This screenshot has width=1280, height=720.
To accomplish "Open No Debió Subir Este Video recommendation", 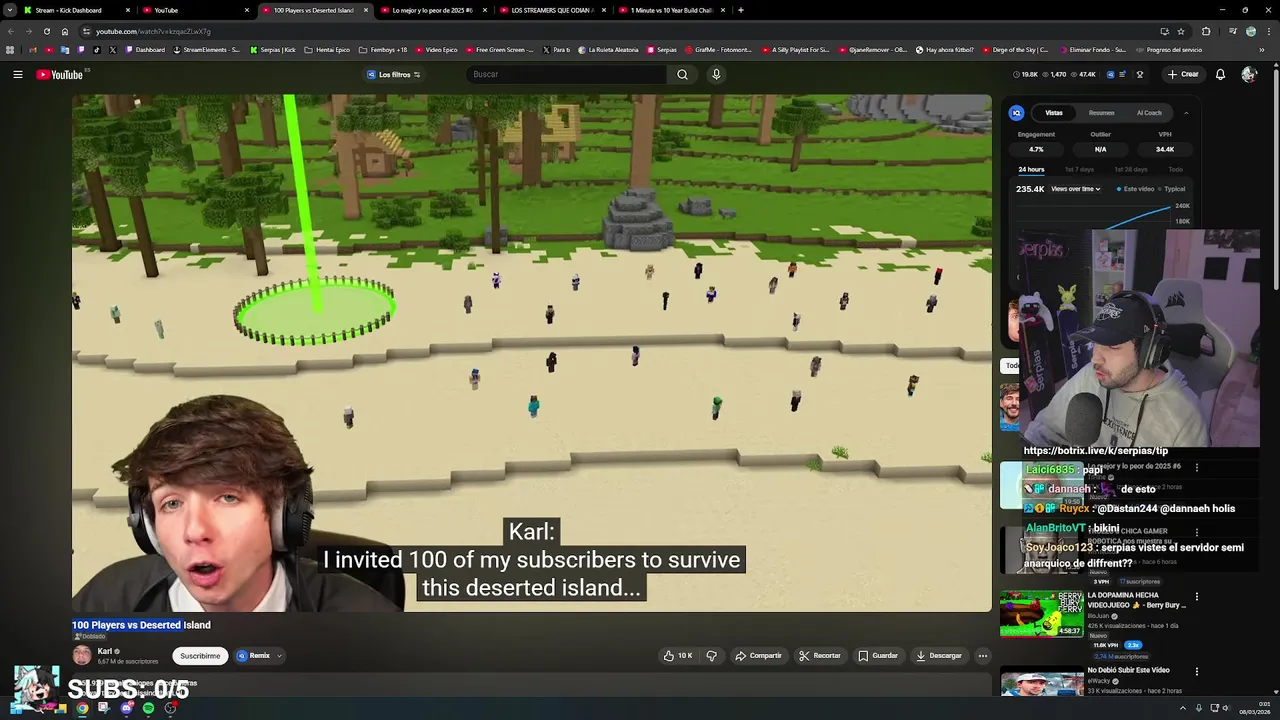I will (1128, 670).
